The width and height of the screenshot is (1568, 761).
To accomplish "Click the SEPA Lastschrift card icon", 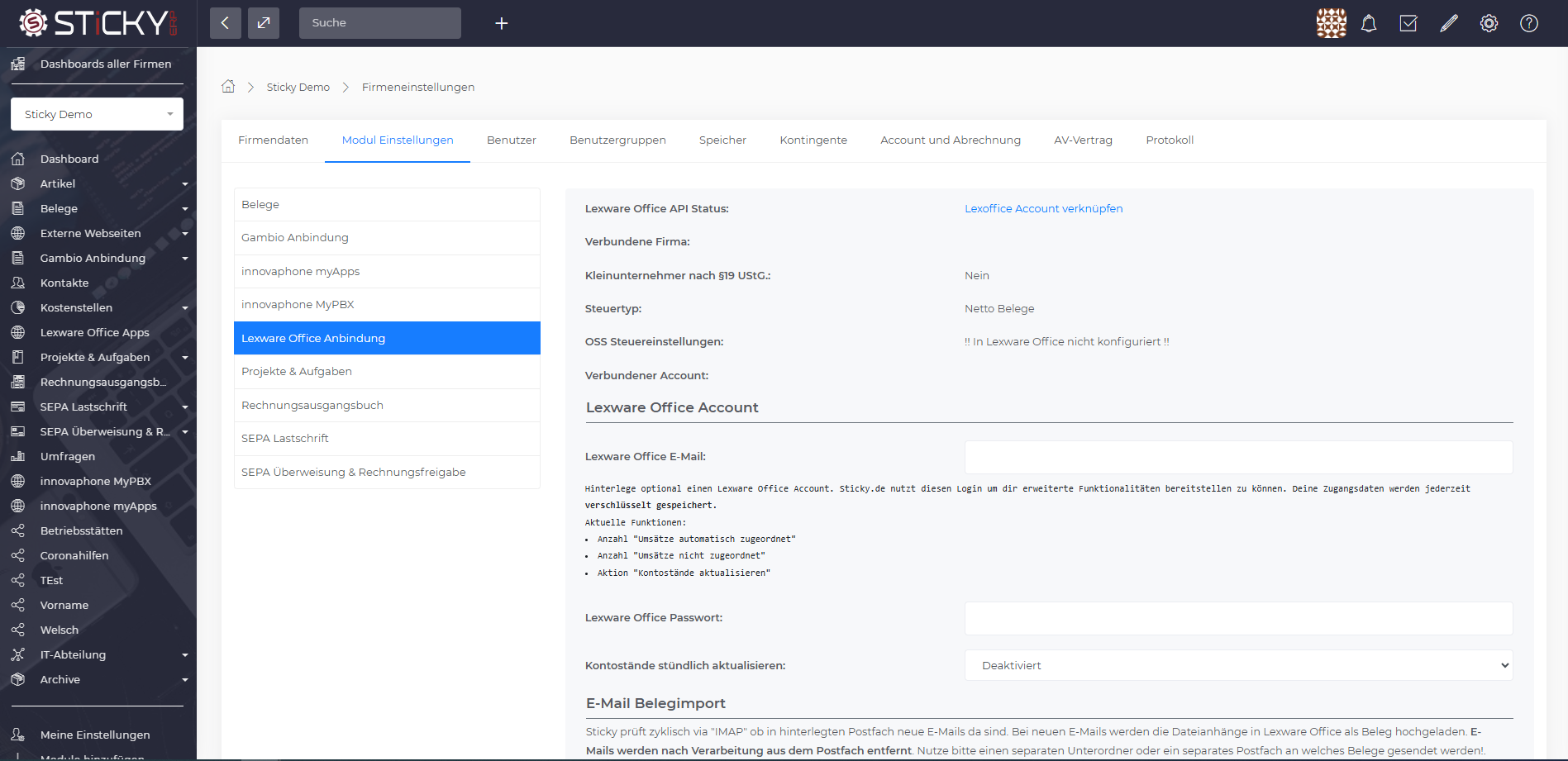I will [x=17, y=407].
